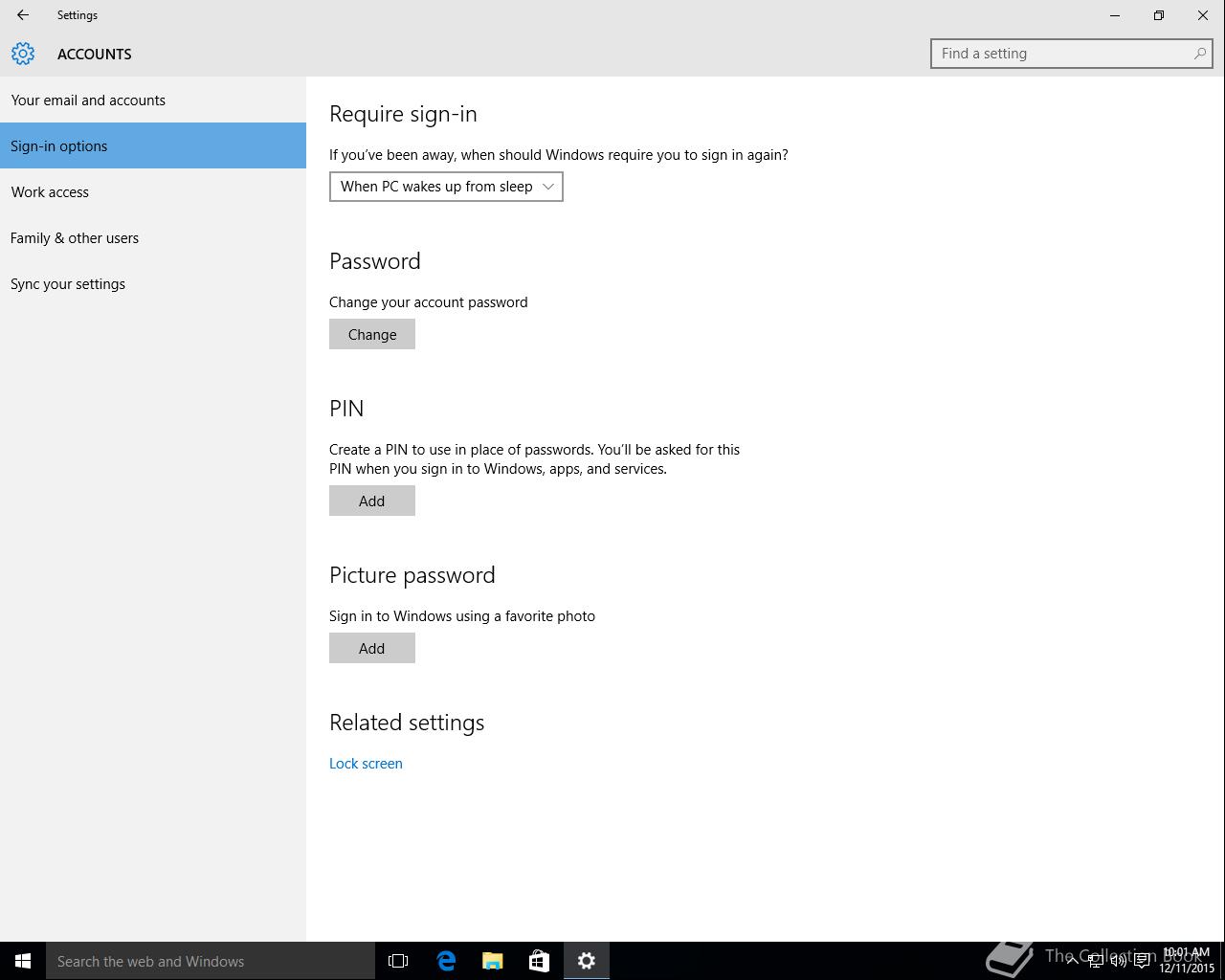
Task: Open the volume tray icon
Action: [1119, 961]
